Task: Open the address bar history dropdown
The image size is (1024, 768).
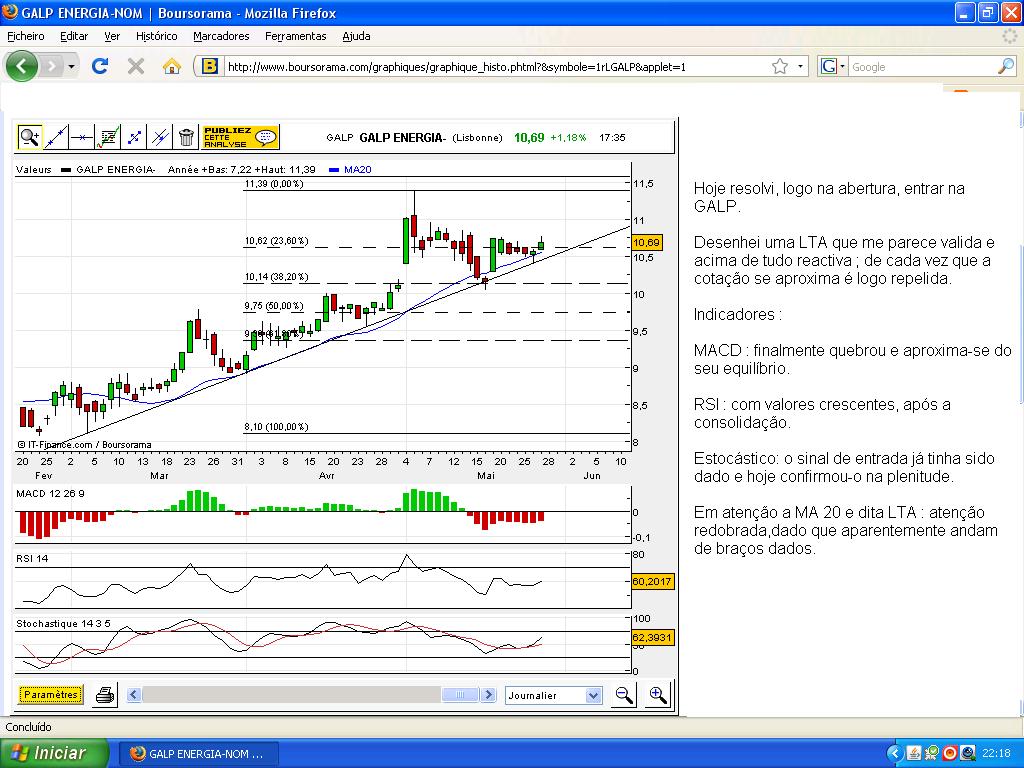Action: pyautogui.click(x=800, y=67)
